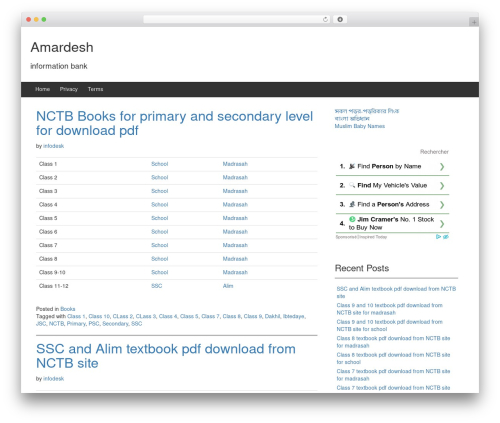Open Madrasah link for Class 7
Image resolution: width=500 pixels, height=423 pixels.
235,245
